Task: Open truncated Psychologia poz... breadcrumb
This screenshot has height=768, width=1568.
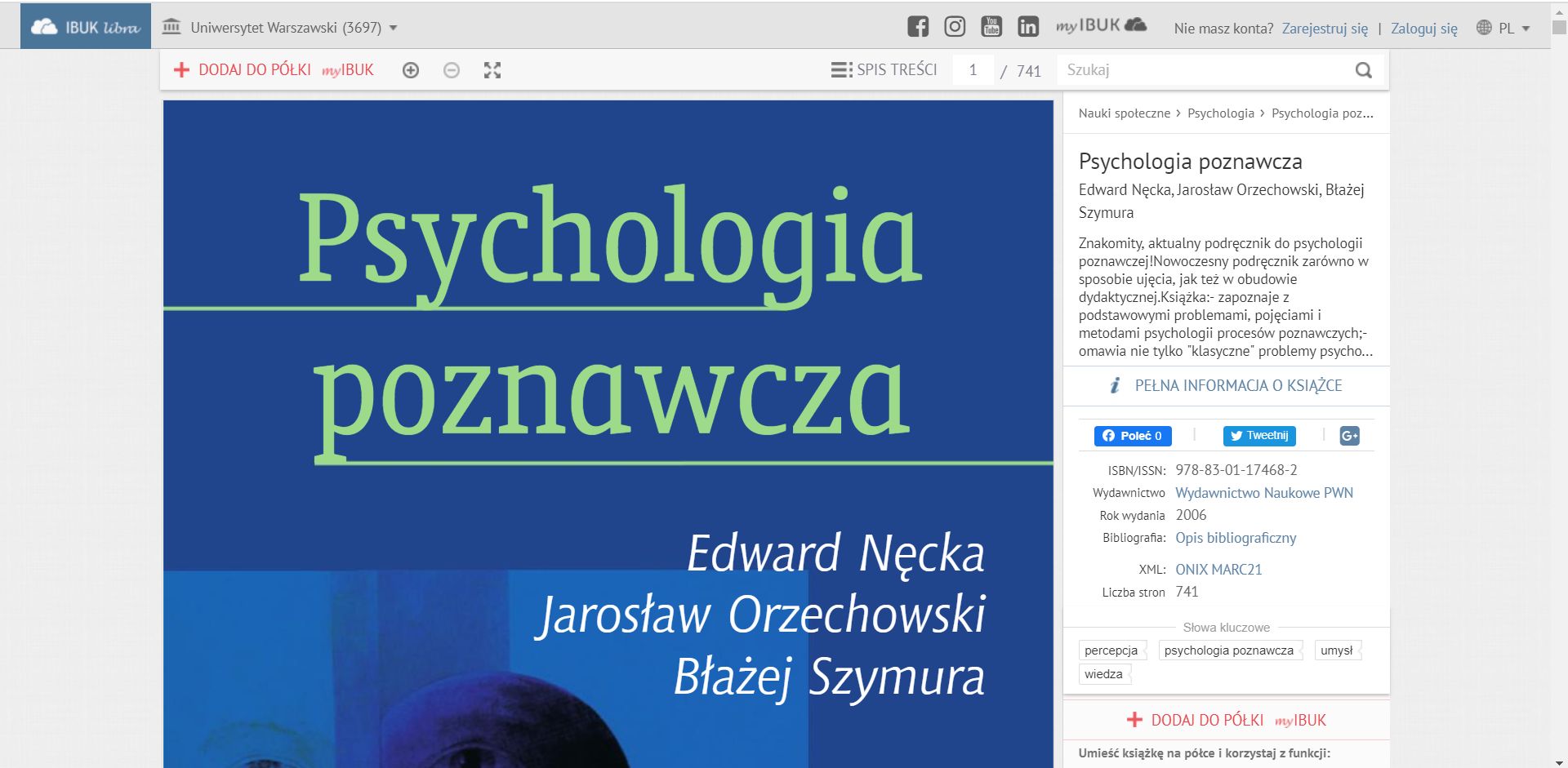Action: [1322, 113]
